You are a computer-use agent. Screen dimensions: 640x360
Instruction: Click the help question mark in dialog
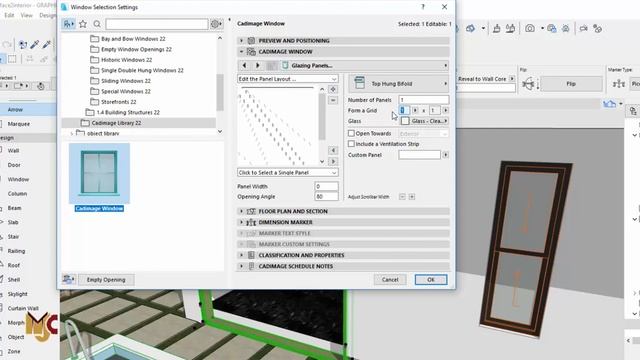[x=423, y=7]
